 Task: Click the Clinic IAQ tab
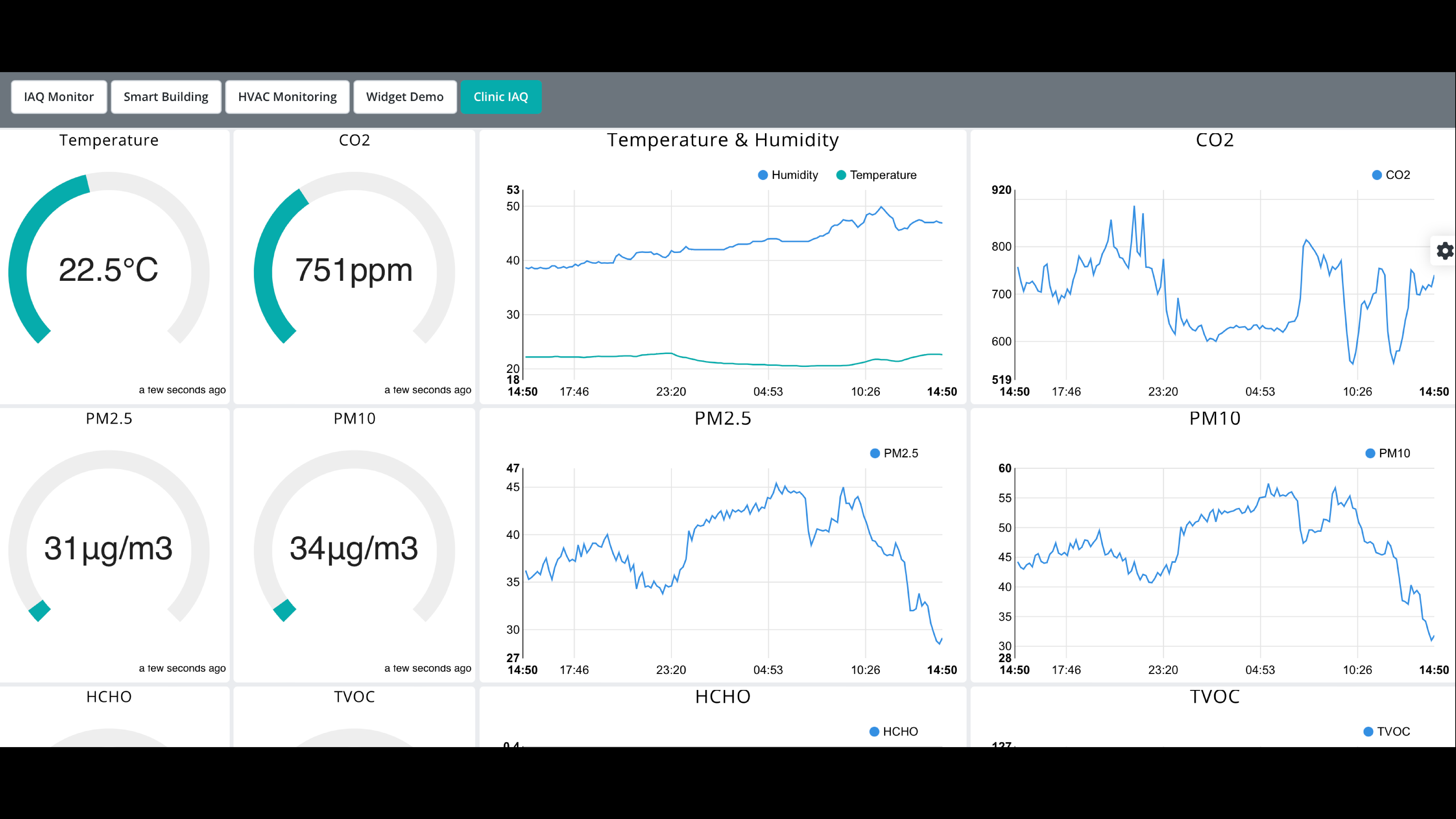pyautogui.click(x=501, y=97)
